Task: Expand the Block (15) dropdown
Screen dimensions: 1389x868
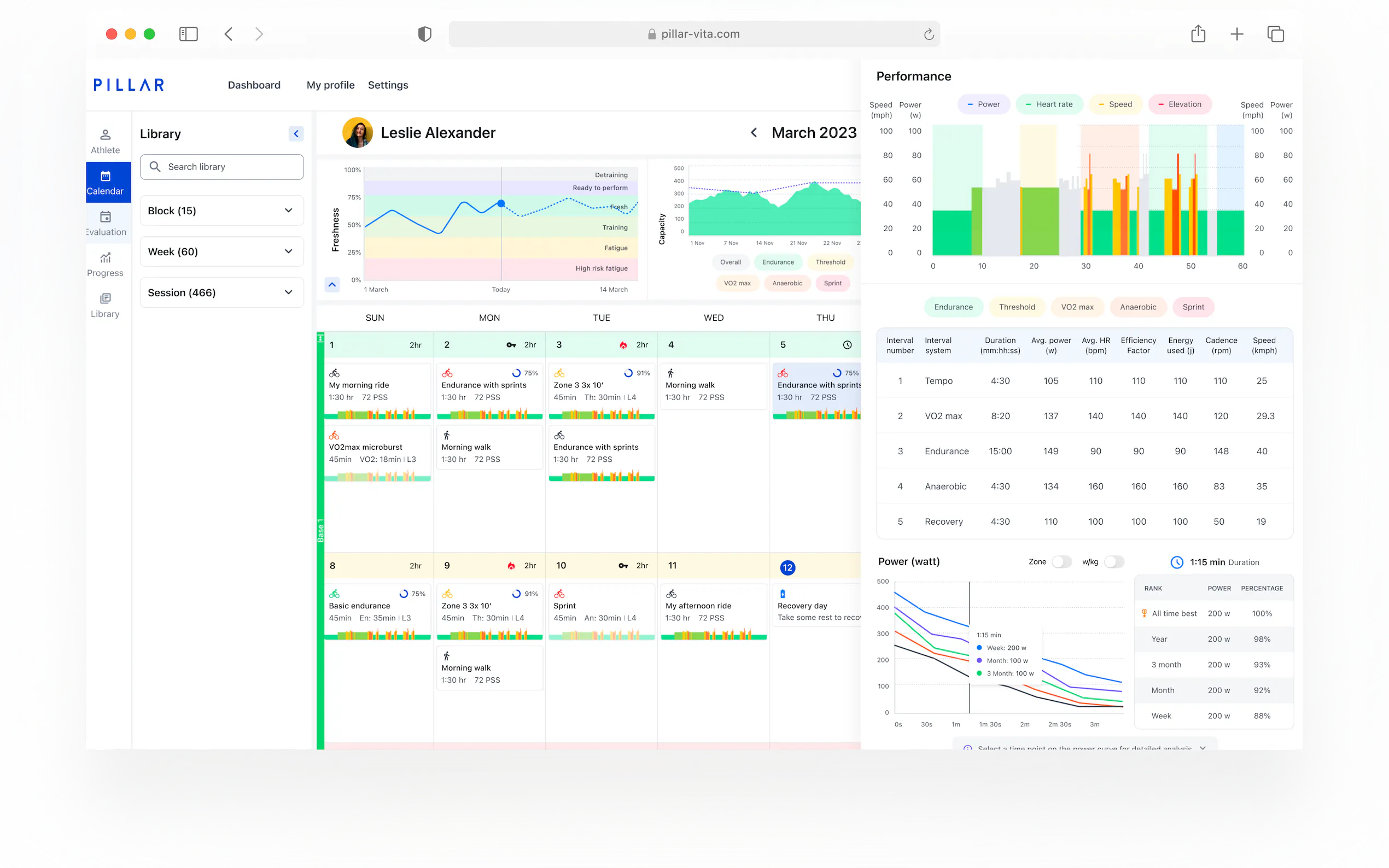Action: (x=221, y=210)
